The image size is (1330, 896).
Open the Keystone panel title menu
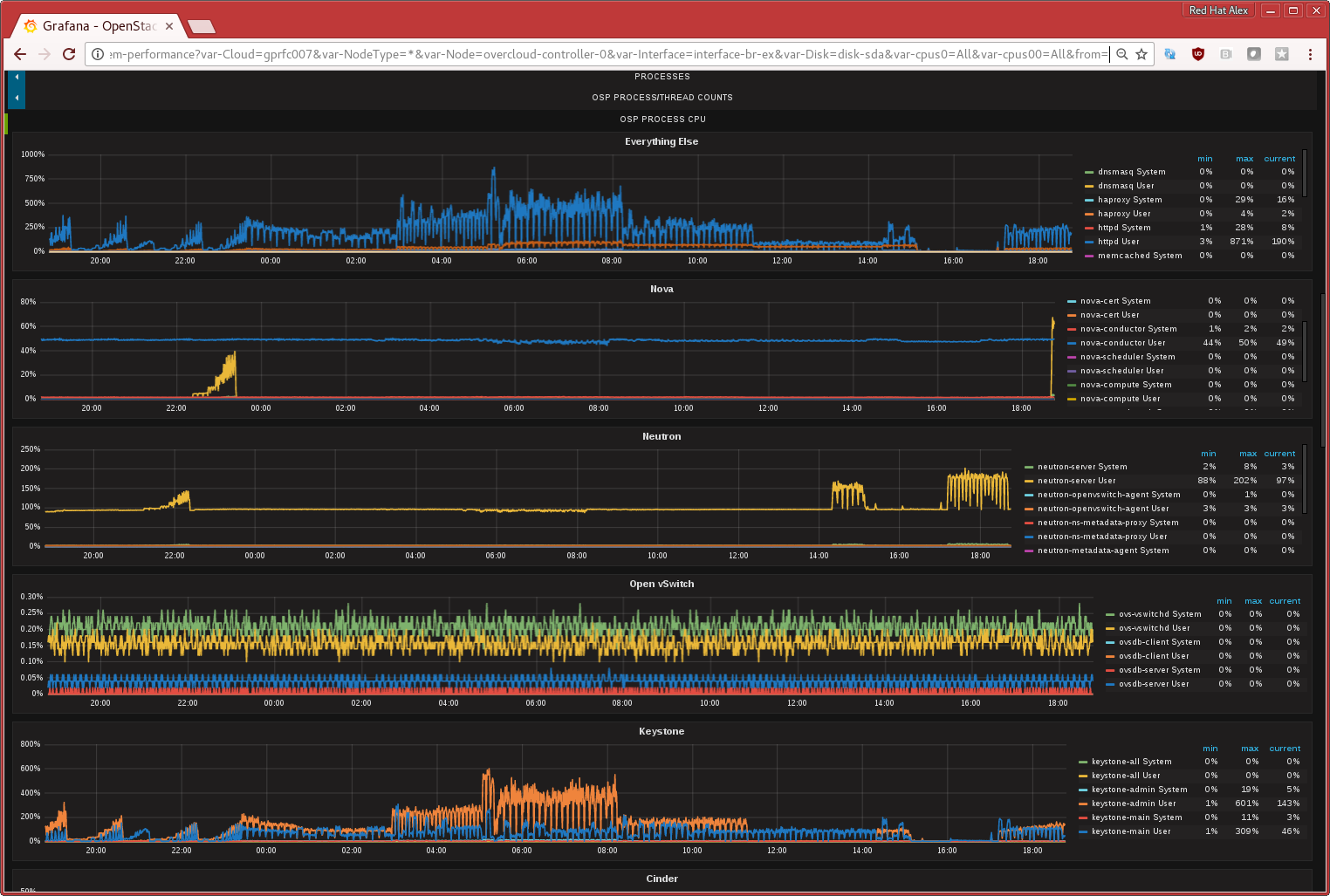(662, 731)
